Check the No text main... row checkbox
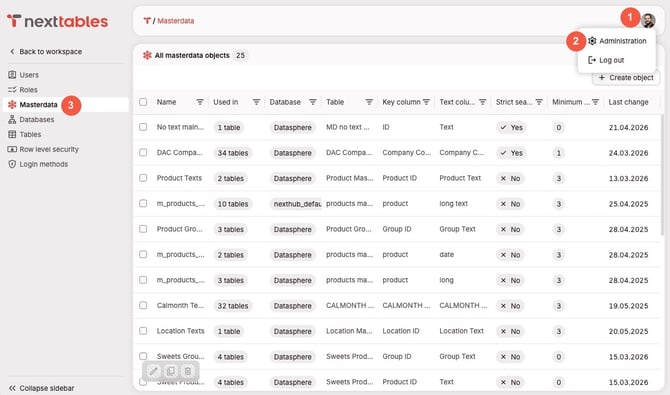 click(143, 127)
